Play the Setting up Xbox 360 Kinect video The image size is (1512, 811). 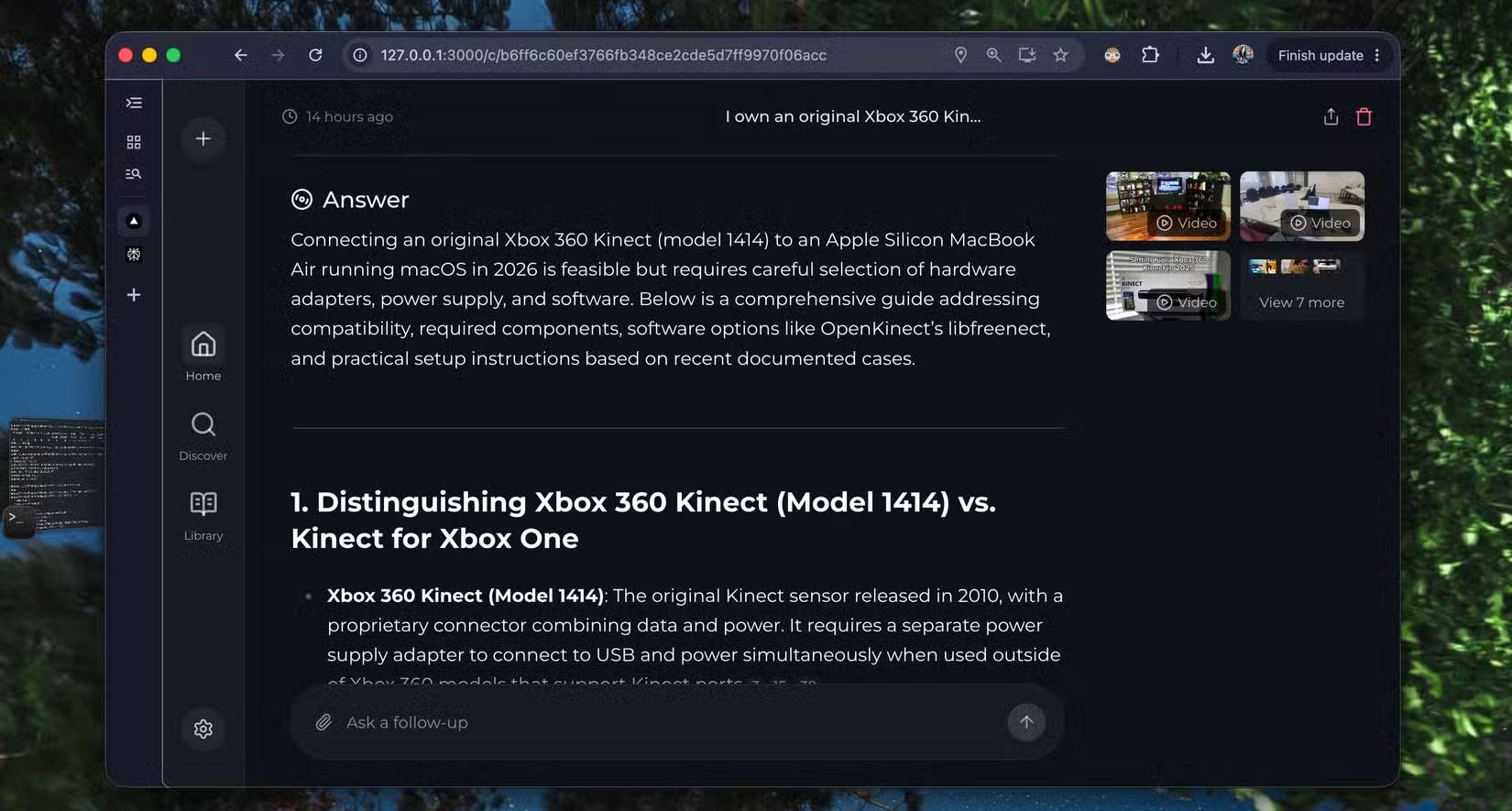pyautogui.click(x=1168, y=285)
